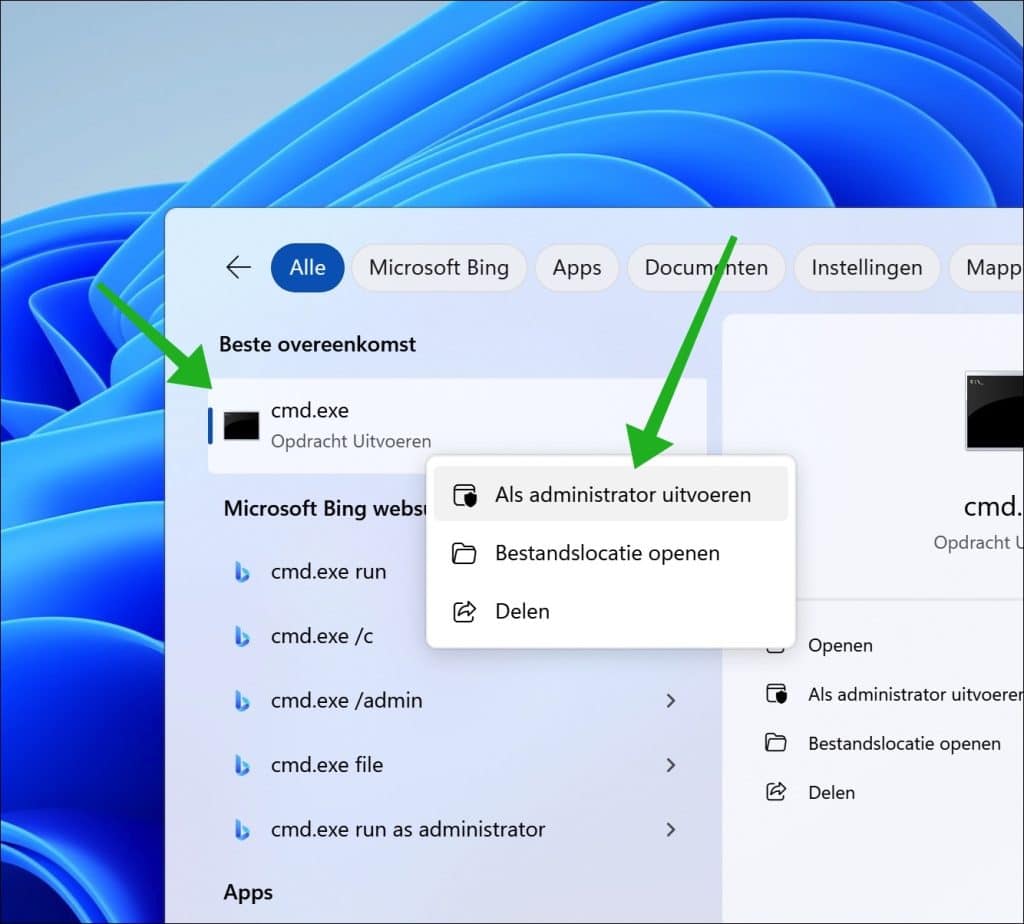The height and width of the screenshot is (924, 1024).
Task: Click Bing icon beside 'run as administrator'
Action: [x=242, y=830]
